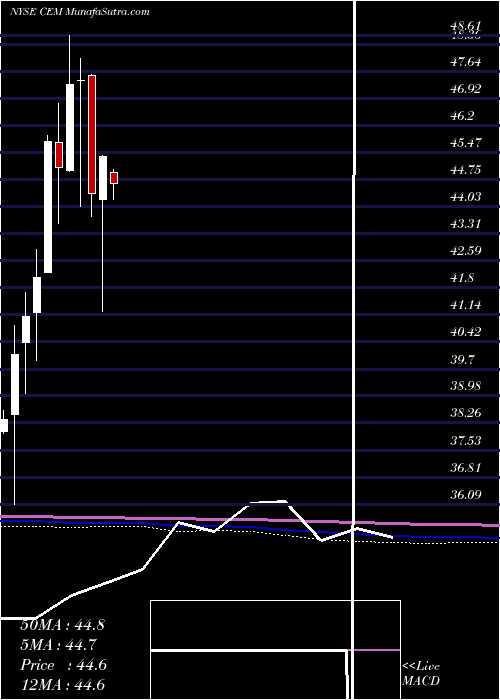500x700 pixels.
Task: Select the 48.61 price axis label
Action: point(465,28)
